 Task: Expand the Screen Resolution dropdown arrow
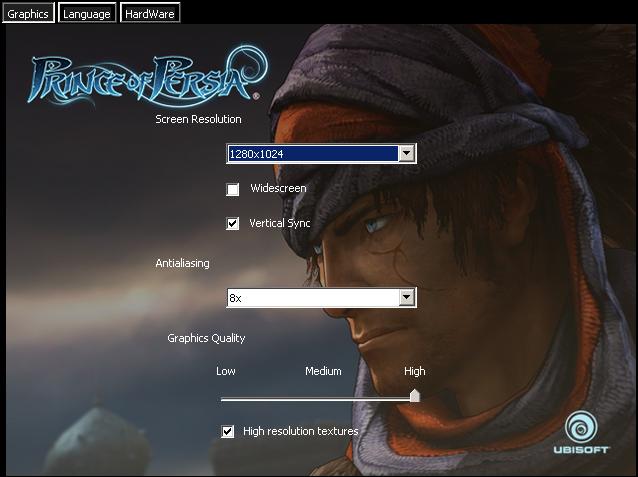[x=406, y=154]
